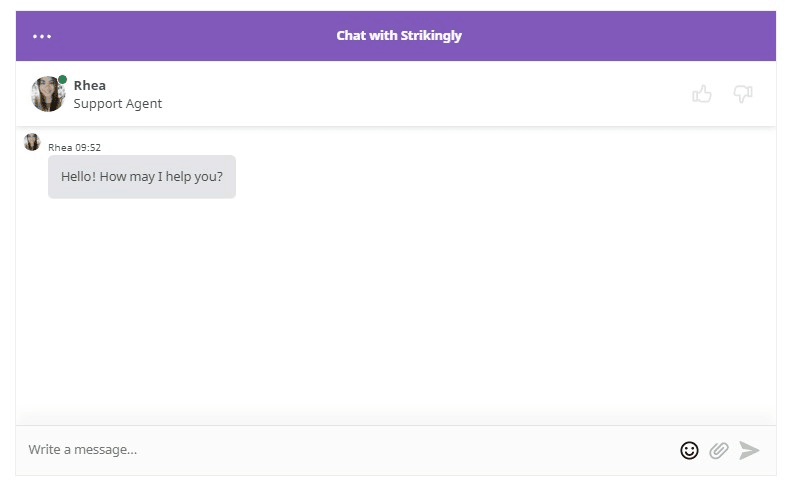Click the green online status dot
Screen dimensions: 802x497
click(x=63, y=79)
